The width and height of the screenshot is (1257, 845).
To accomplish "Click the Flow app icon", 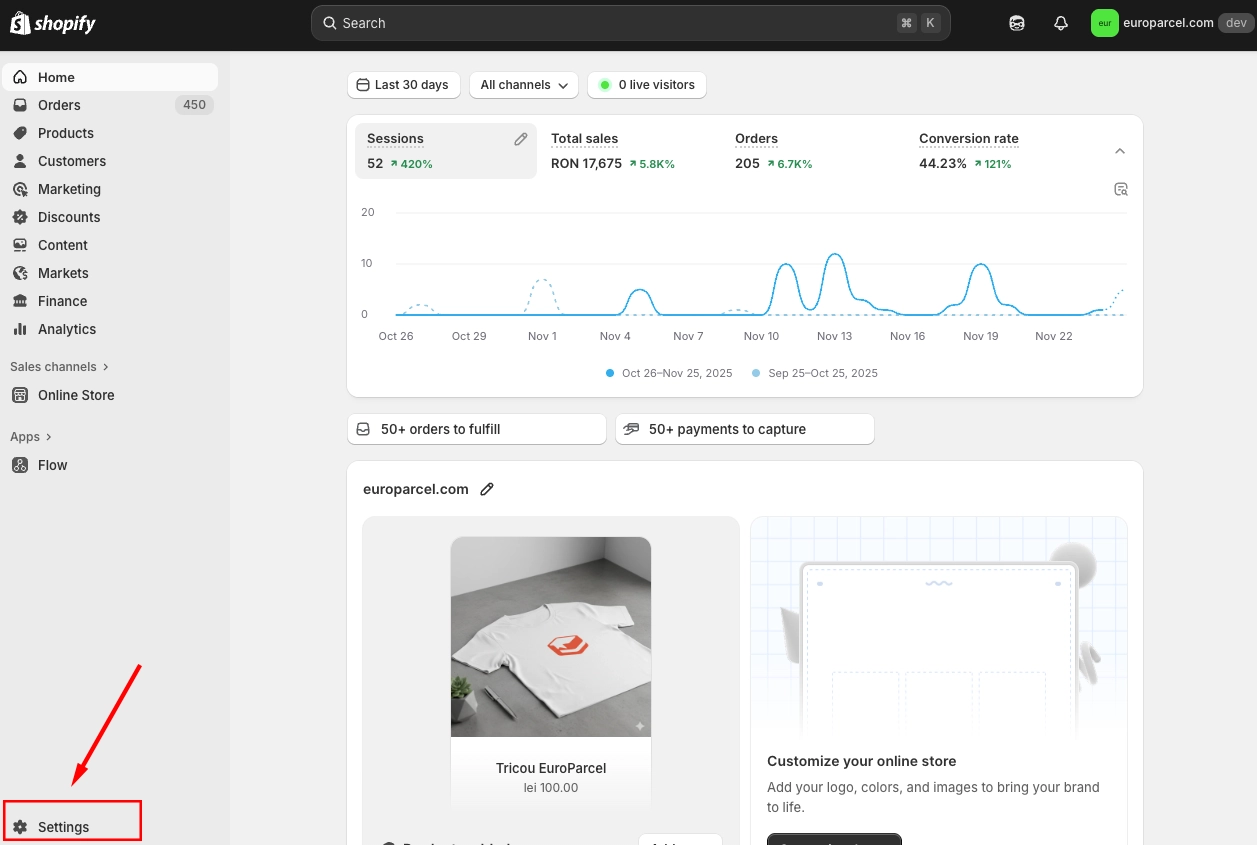I will point(20,465).
